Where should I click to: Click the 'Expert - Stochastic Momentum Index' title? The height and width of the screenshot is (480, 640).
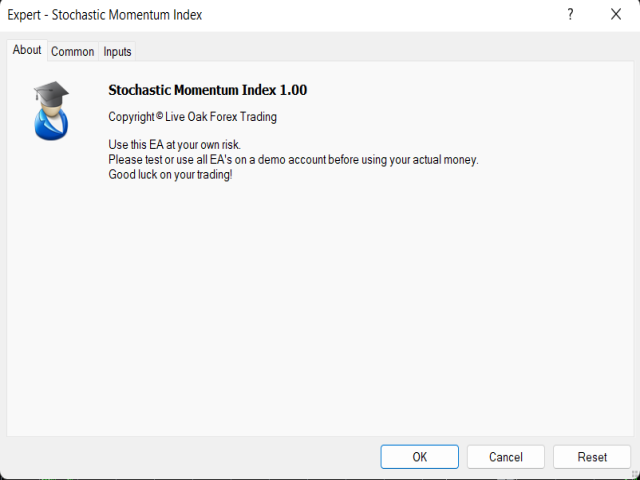click(105, 15)
